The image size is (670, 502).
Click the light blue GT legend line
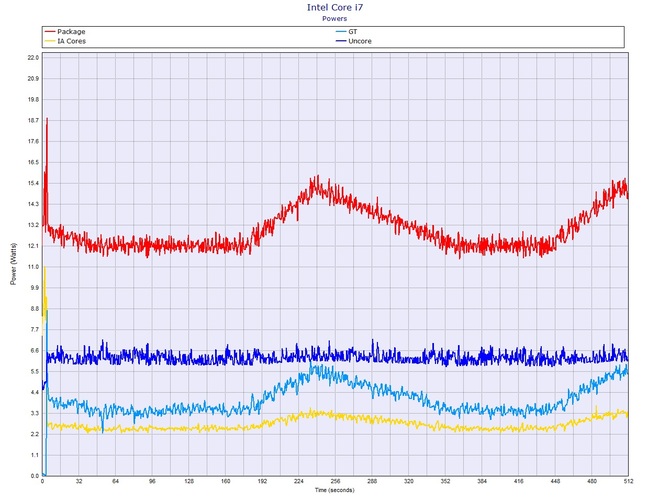341,32
